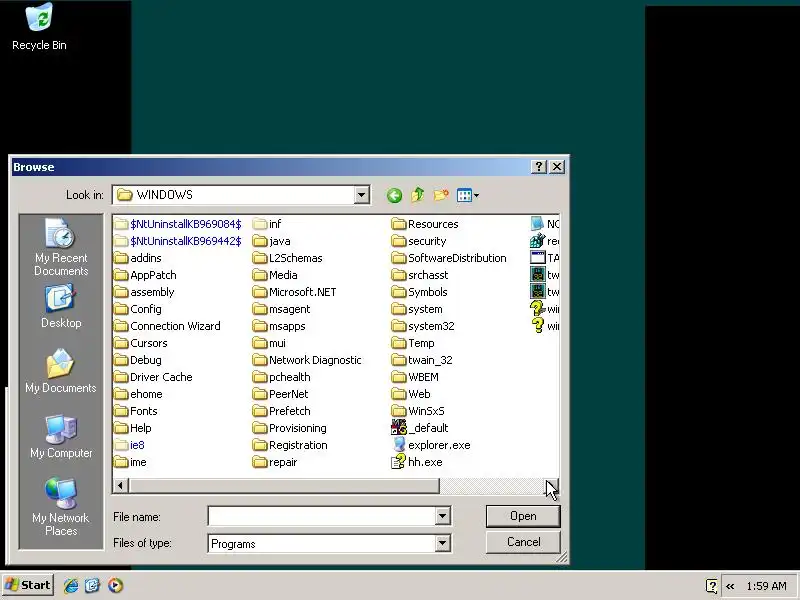Select the _default file
This screenshot has height=600, width=800.
[x=419, y=428]
